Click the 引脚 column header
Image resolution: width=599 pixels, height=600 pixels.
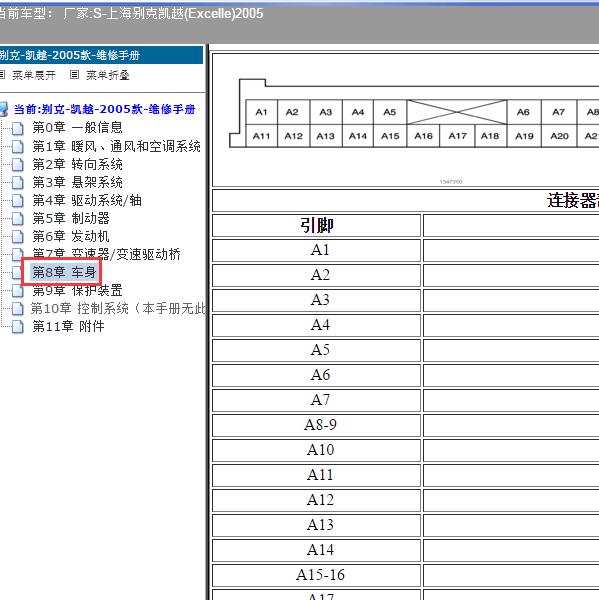[317, 225]
